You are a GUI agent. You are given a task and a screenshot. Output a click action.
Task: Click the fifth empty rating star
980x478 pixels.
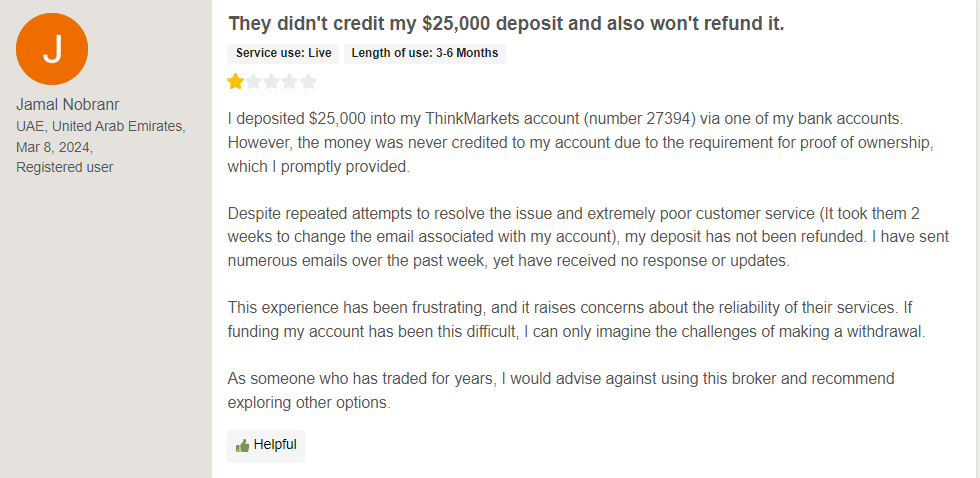click(308, 82)
